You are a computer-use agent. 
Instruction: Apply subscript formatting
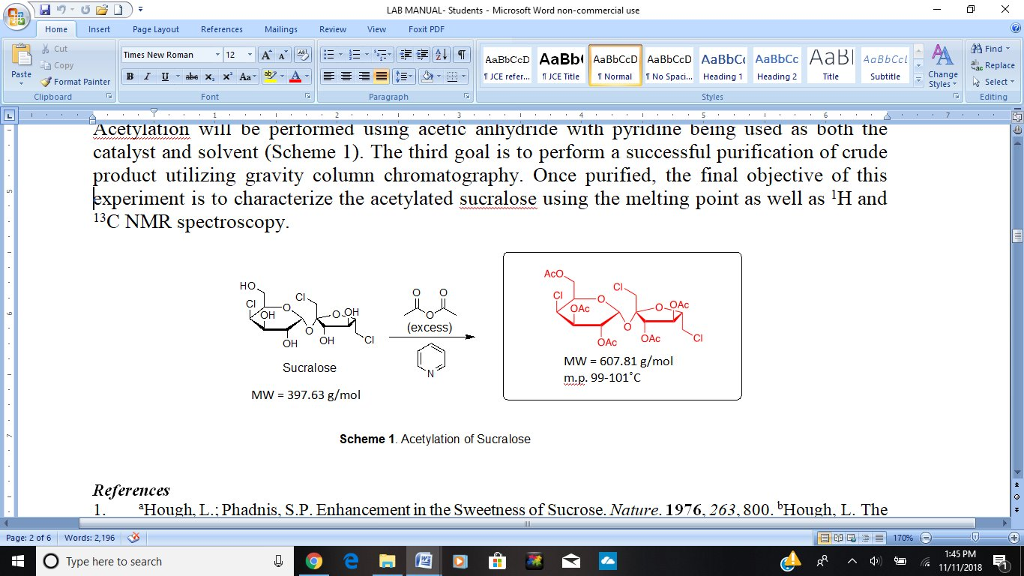(211, 75)
